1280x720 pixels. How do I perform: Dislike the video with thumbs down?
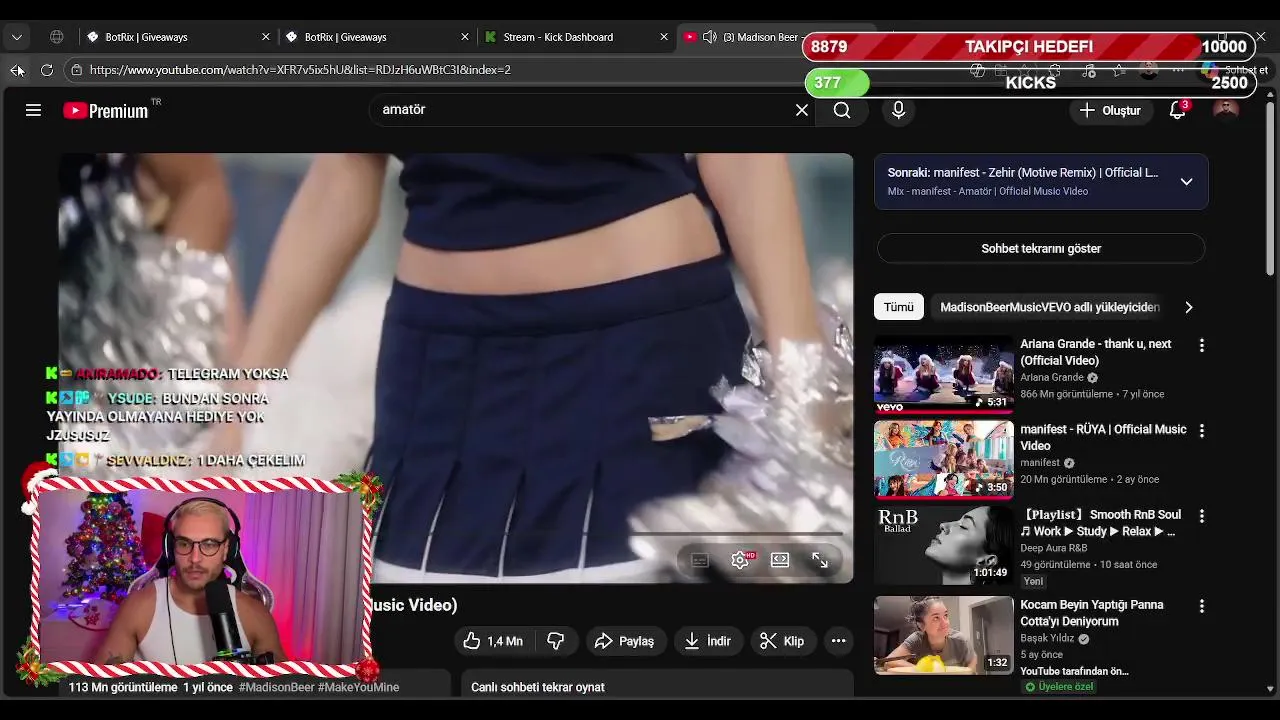(556, 641)
